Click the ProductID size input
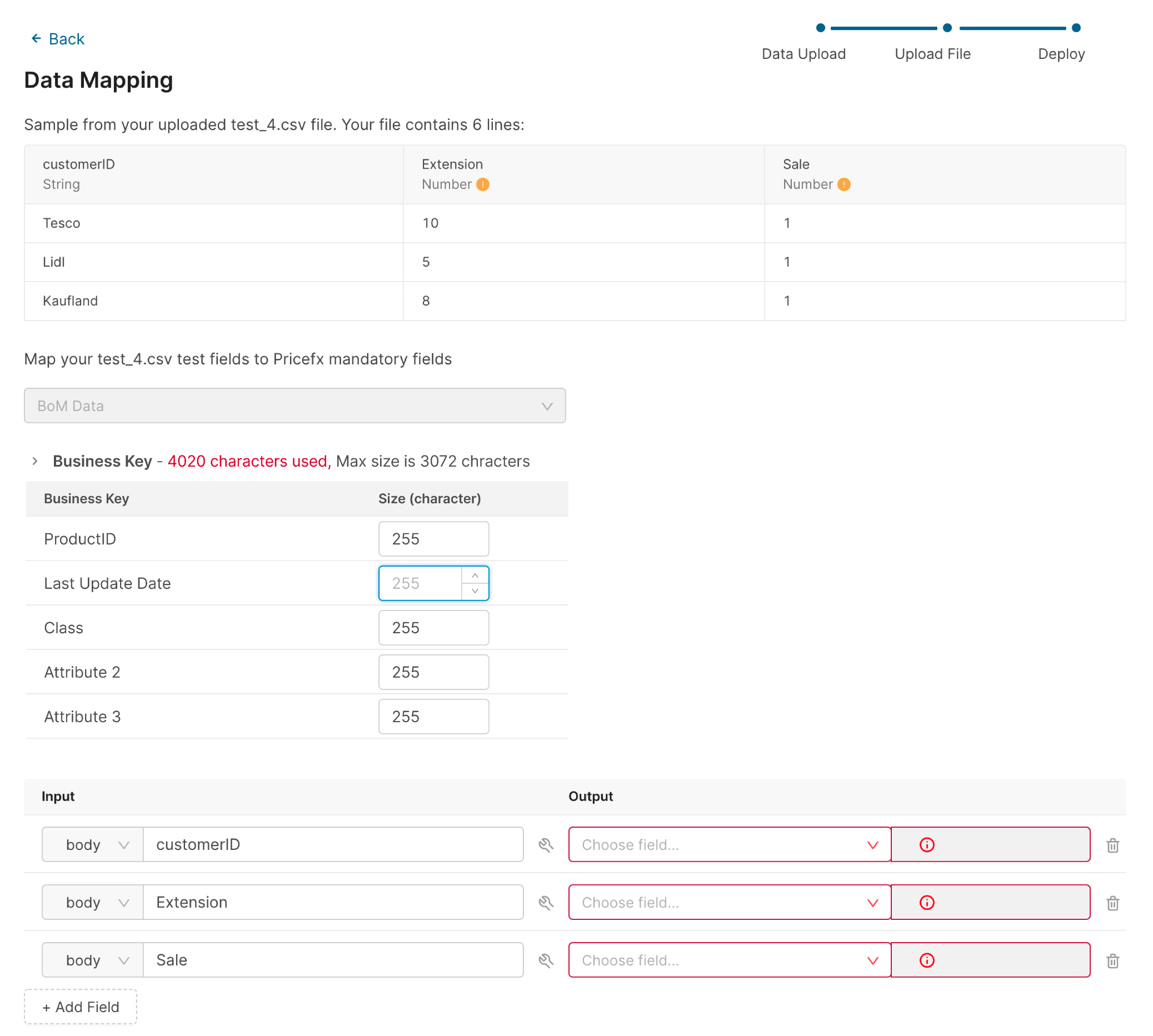The width and height of the screenshot is (1153, 1036). [433, 539]
